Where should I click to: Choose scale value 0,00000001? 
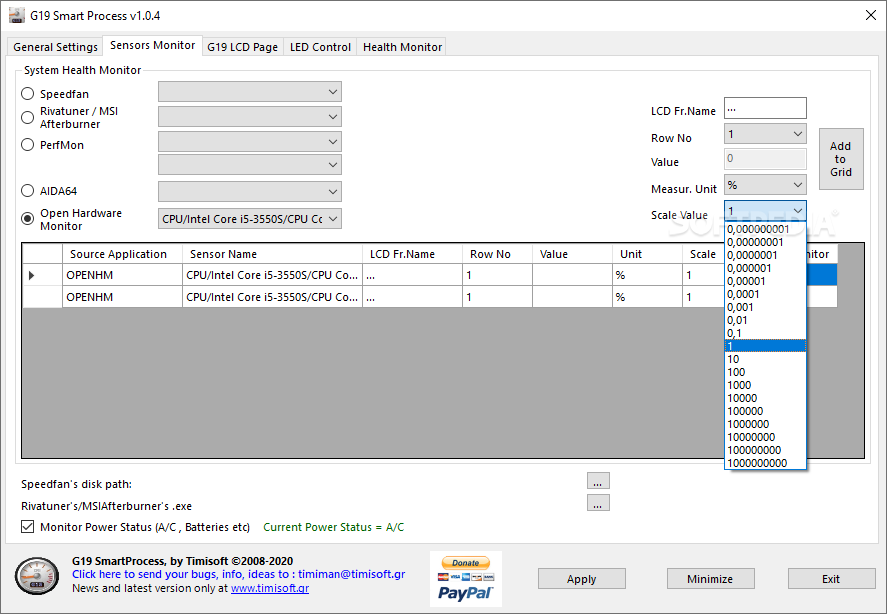(x=765, y=242)
